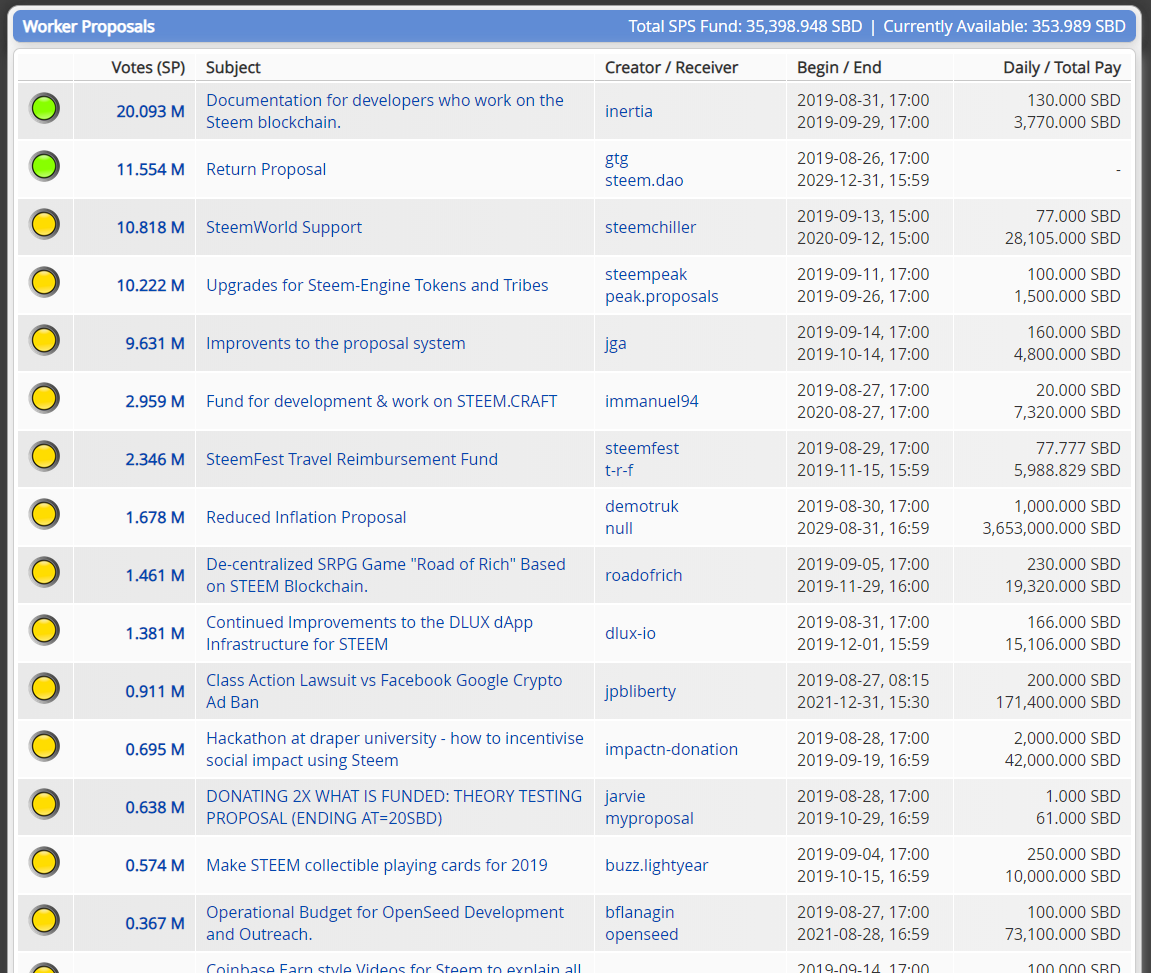Visit jga's profile

pyautogui.click(x=615, y=343)
